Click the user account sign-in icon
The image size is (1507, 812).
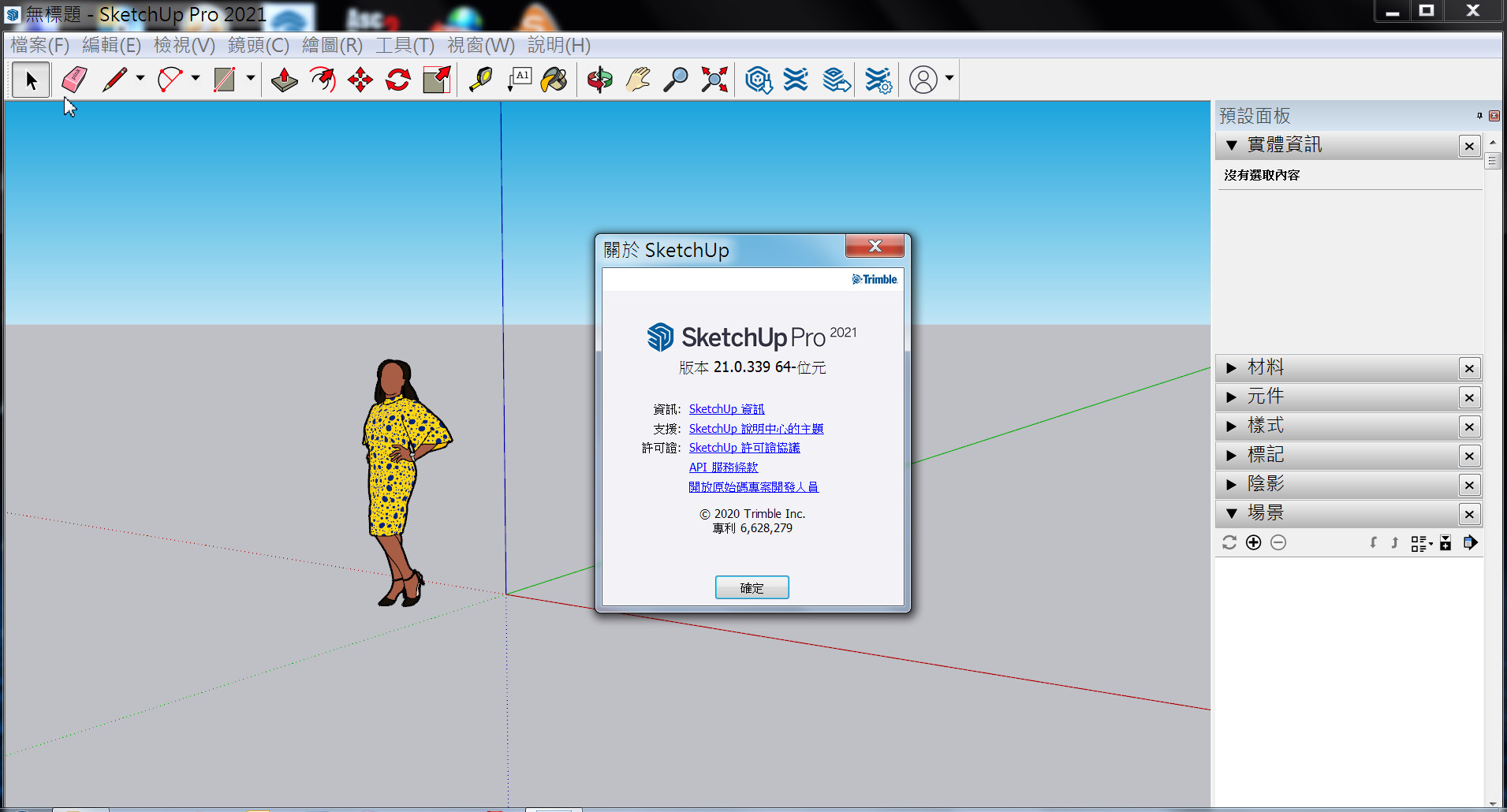click(923, 80)
